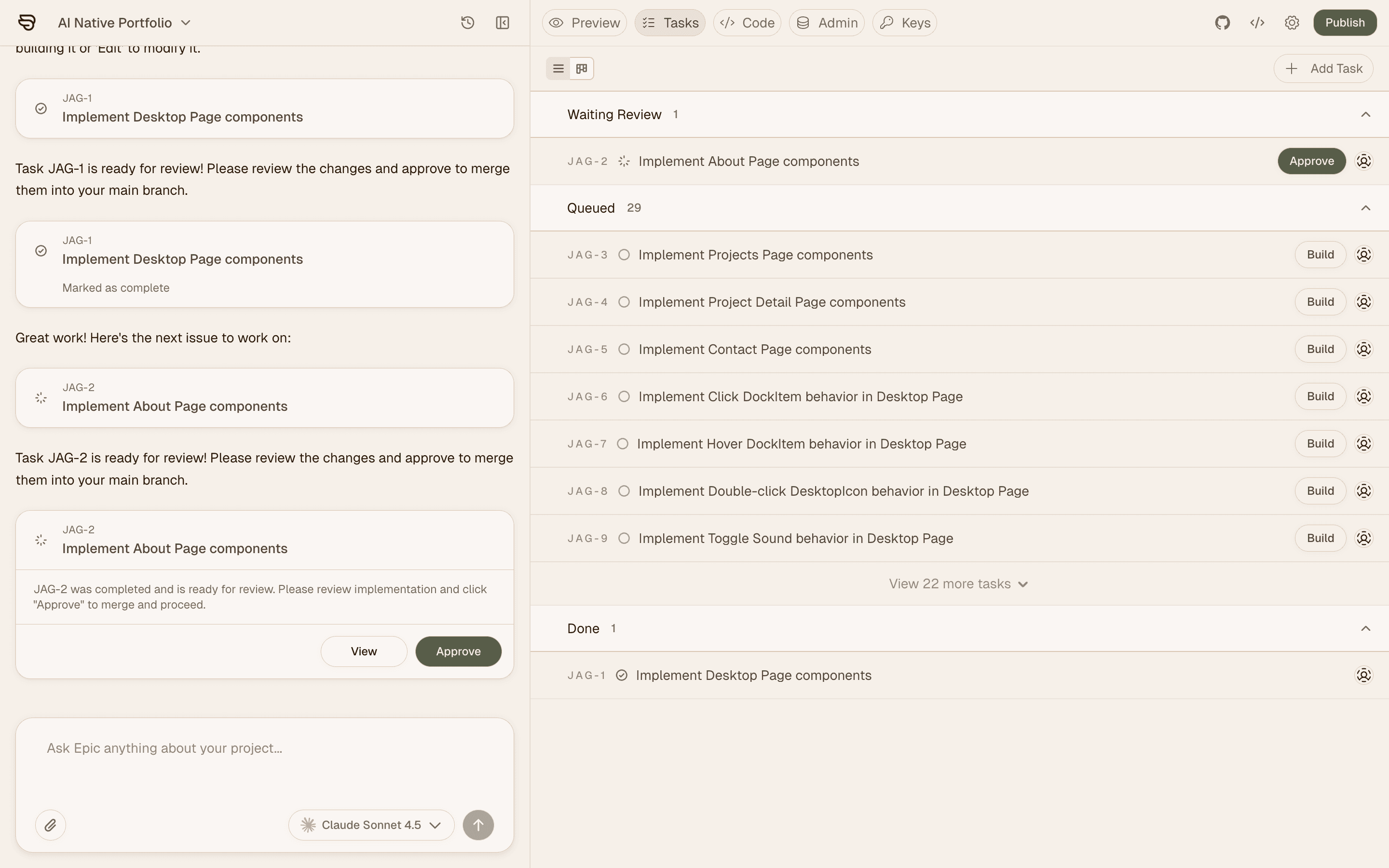Screen dimensions: 1389x868
Task: Click the attach file paperclip icon
Action: point(51,825)
